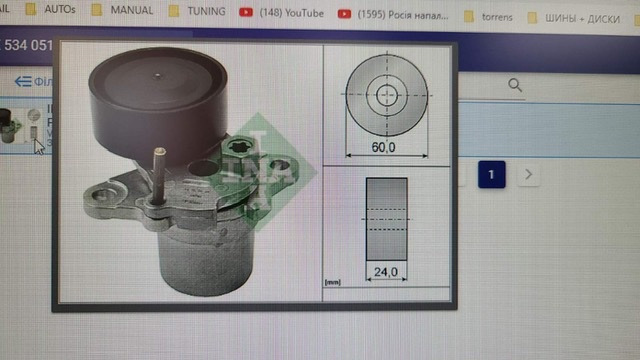Click the 24,0 pulley width drawing
This screenshot has width=640, height=360.
[387, 229]
